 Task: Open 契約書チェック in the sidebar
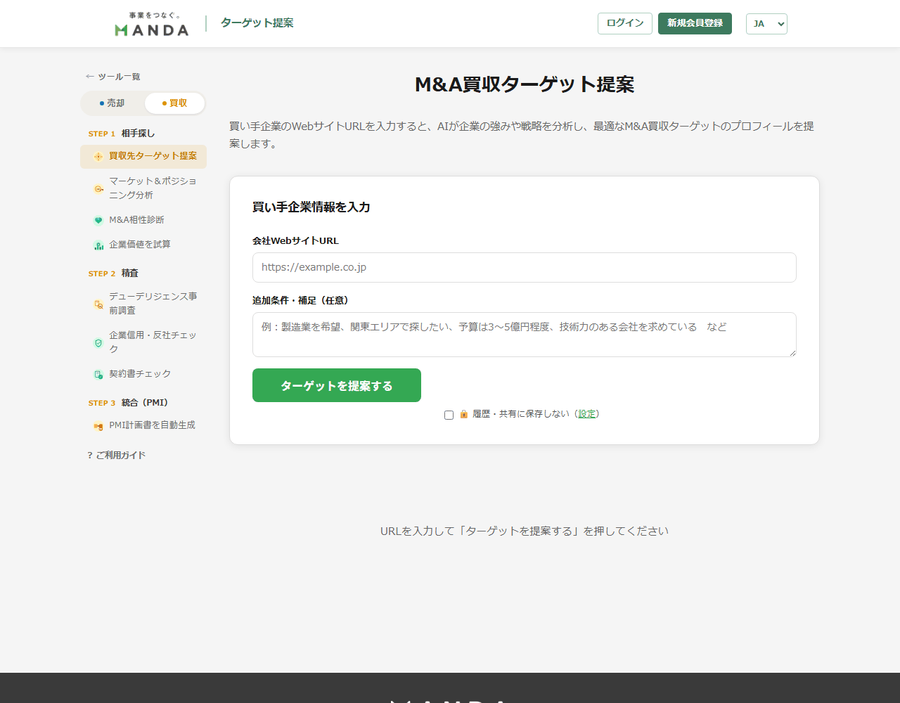(143, 374)
